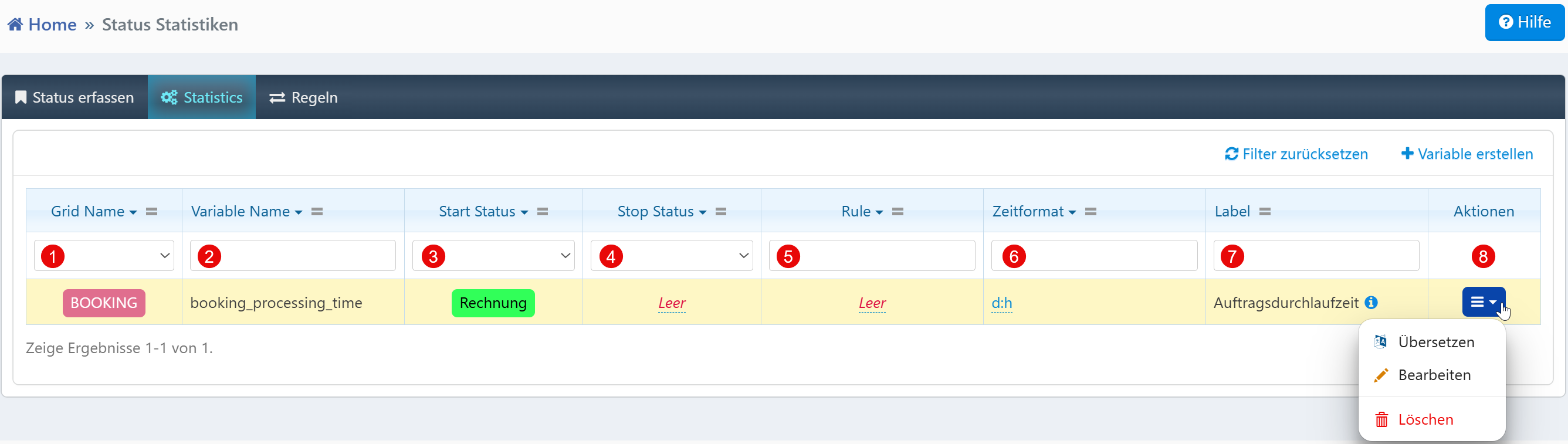Click the column menu icon beside Zeitformat
The width and height of the screenshot is (1568, 444).
tap(1090, 212)
